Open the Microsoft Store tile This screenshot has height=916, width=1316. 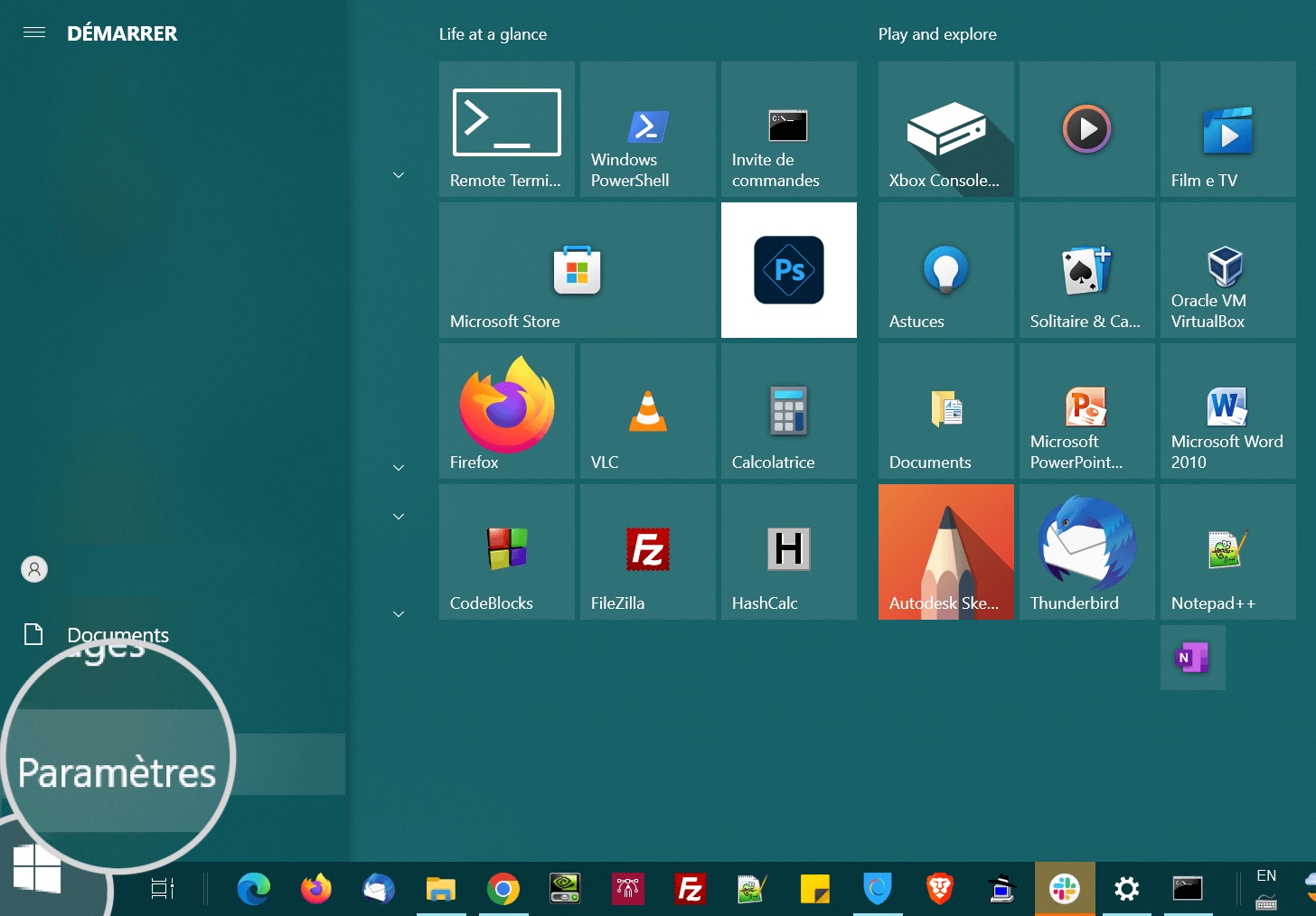pos(578,270)
